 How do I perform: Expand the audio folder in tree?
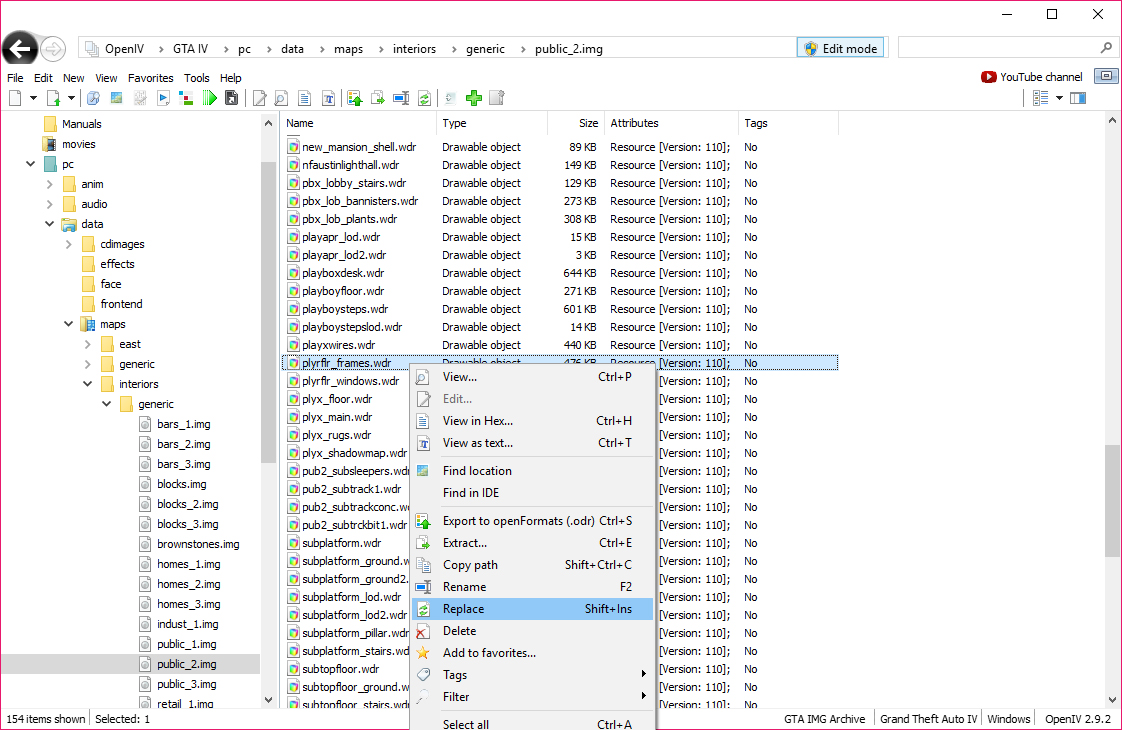pyautogui.click(x=49, y=204)
